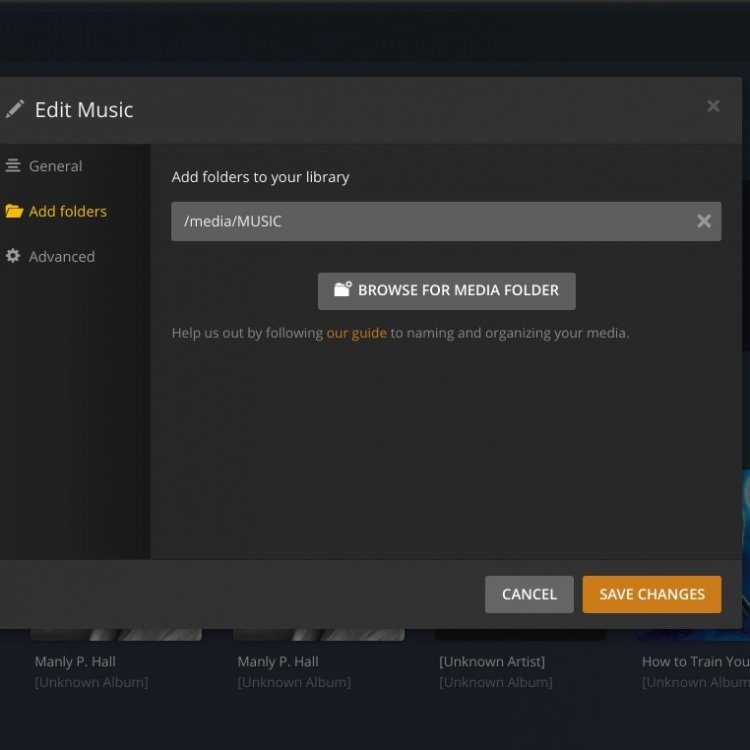The image size is (750, 750).
Task: Click the Edit Music dialog title
Action: coord(84,110)
